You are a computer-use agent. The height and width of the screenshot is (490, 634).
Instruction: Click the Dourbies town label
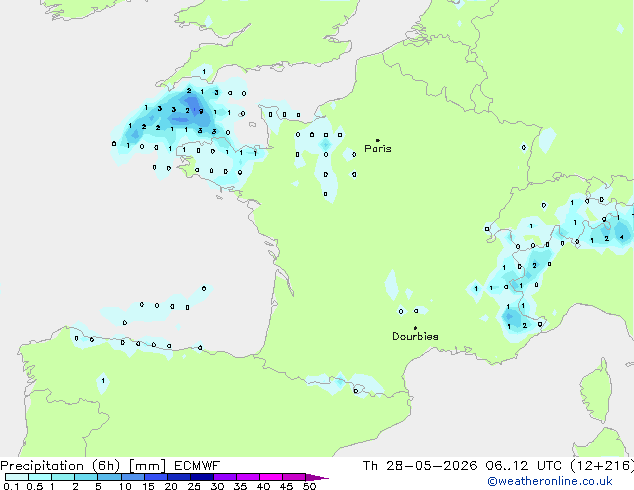click(415, 336)
